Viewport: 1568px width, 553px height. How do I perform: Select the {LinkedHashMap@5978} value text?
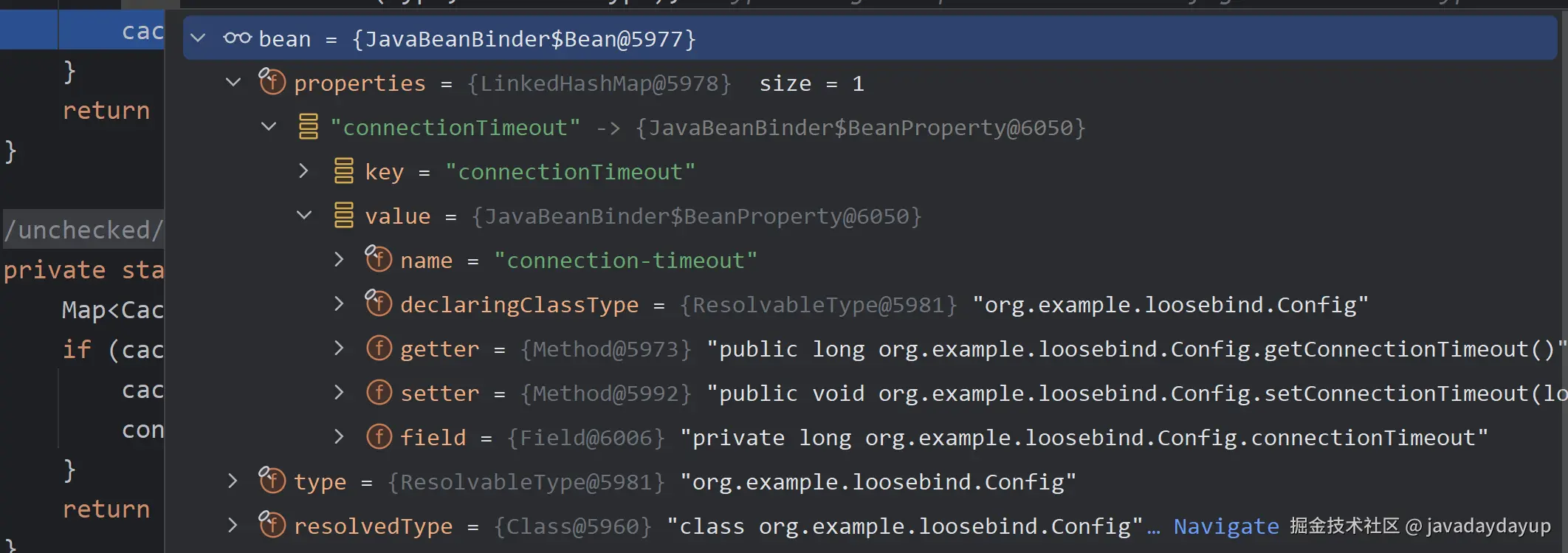coord(599,83)
